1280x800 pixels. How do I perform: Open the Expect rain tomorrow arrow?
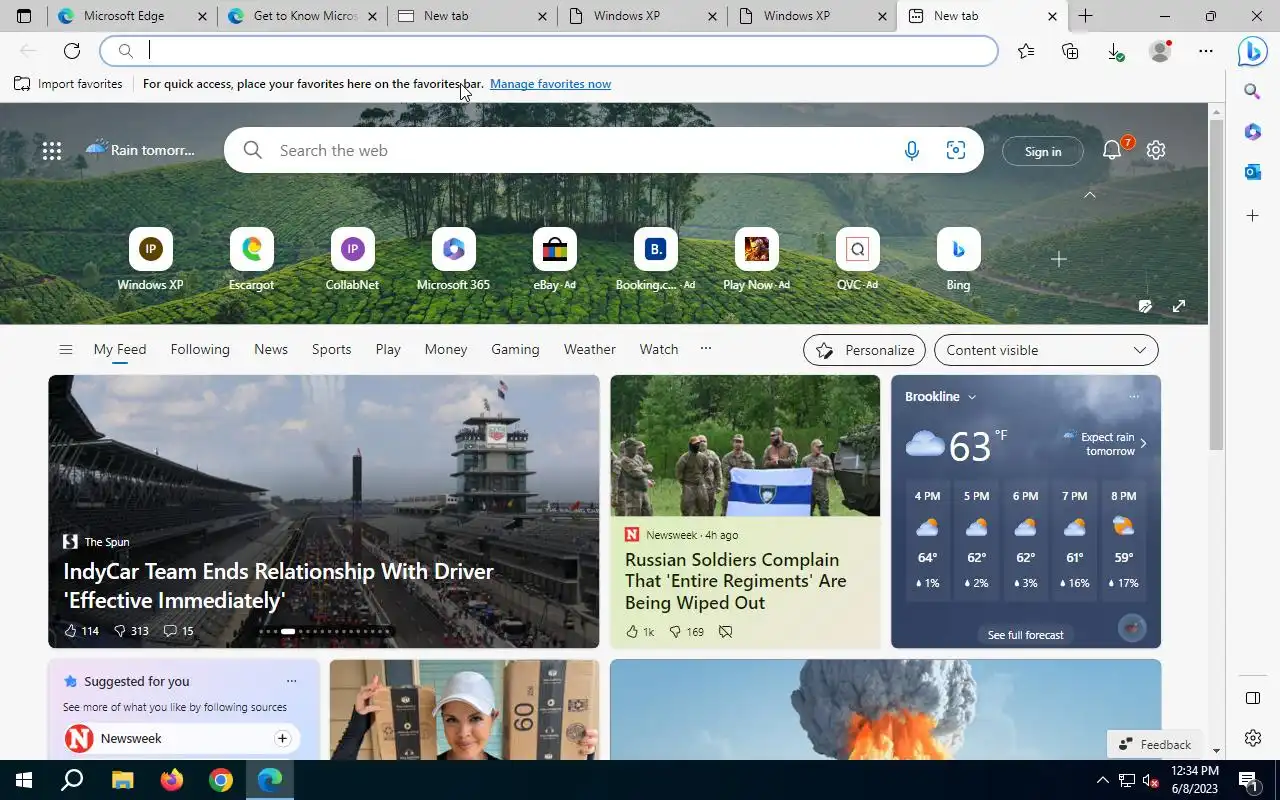1143,444
